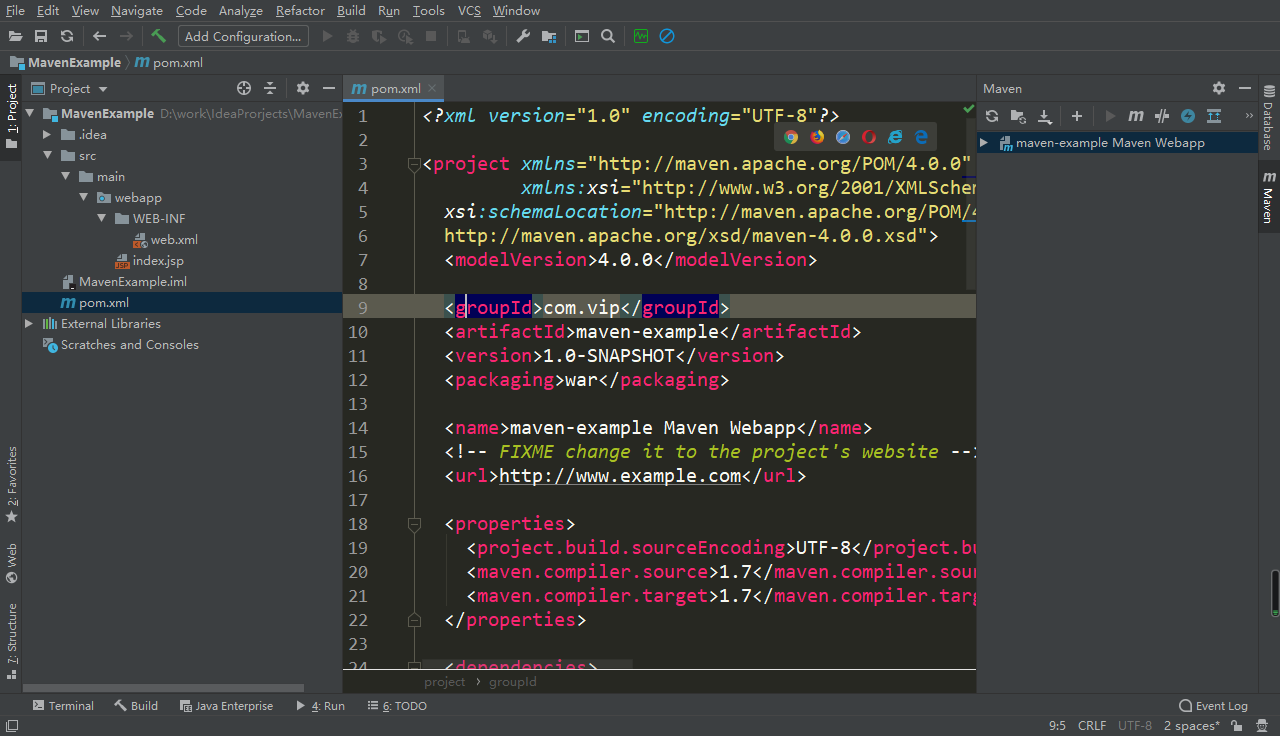
Task: Toggle read-only lock icon in status bar
Action: [1237, 725]
